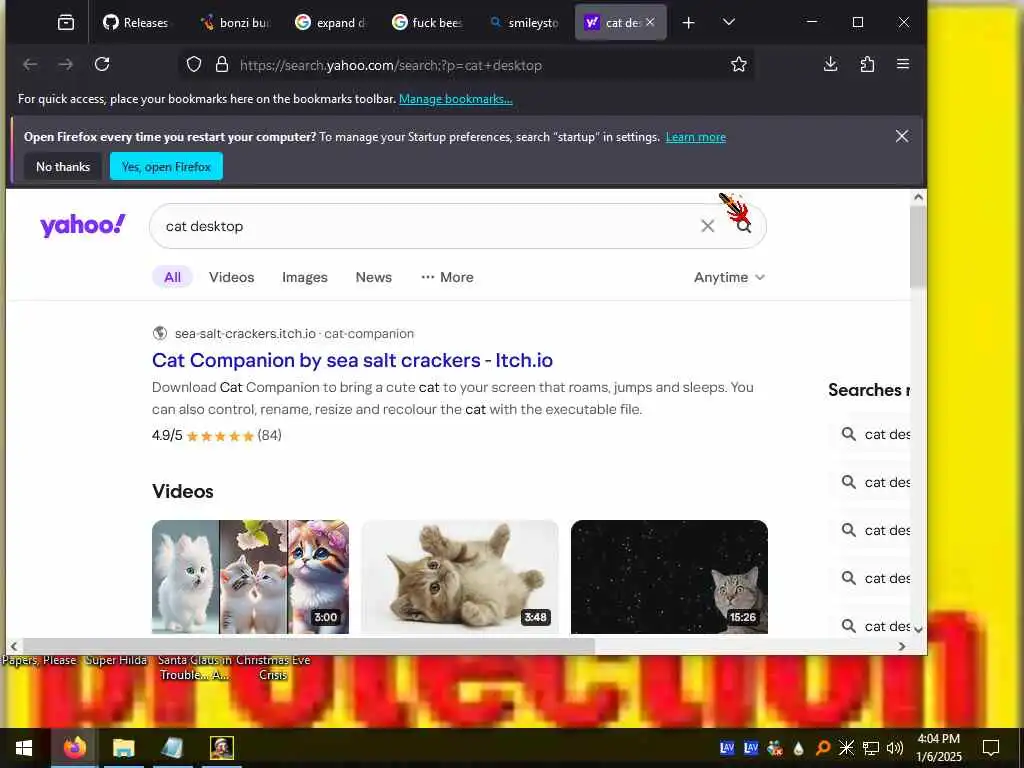Submit search with magnifier icon

[744, 226]
